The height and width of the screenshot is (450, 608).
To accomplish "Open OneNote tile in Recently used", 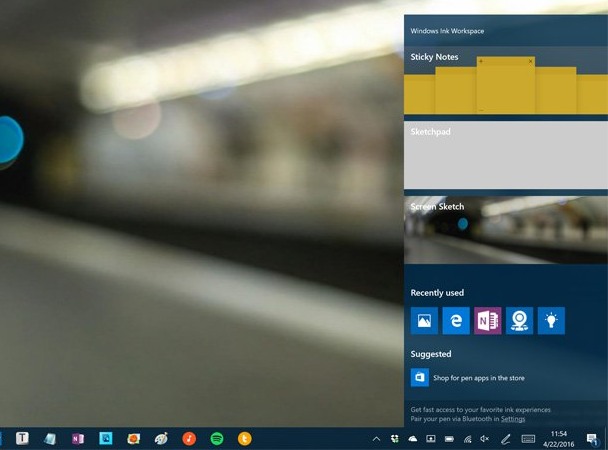I will coord(488,320).
